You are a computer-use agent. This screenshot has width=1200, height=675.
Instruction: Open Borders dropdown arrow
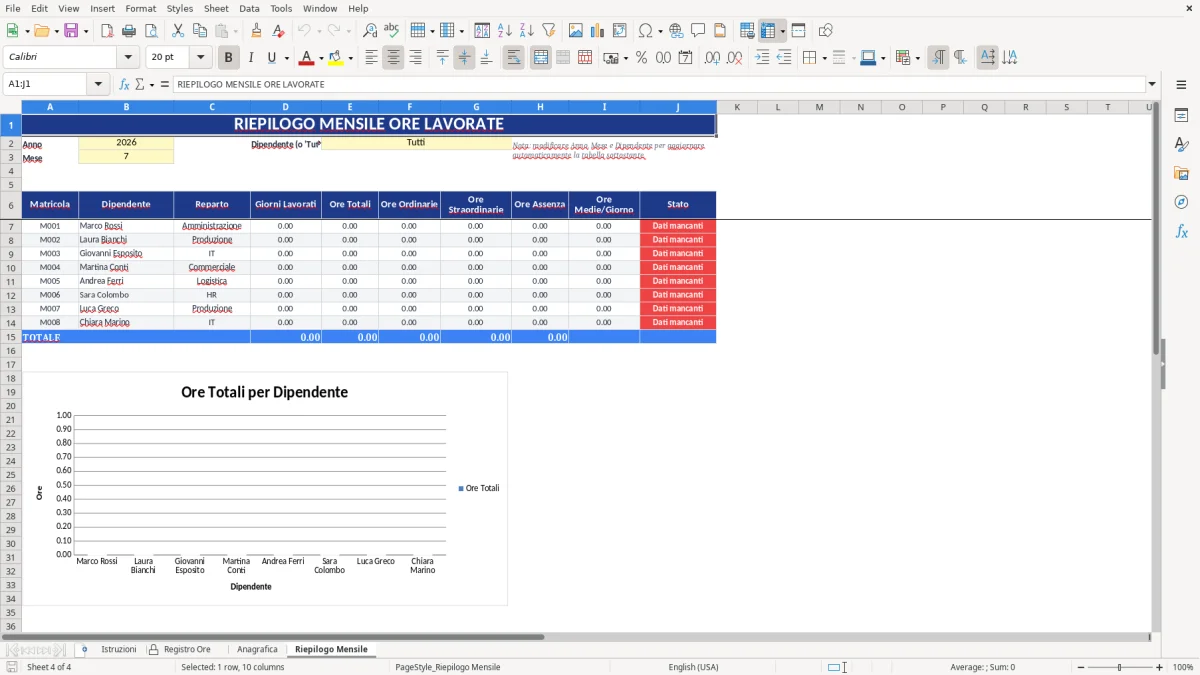click(x=823, y=58)
